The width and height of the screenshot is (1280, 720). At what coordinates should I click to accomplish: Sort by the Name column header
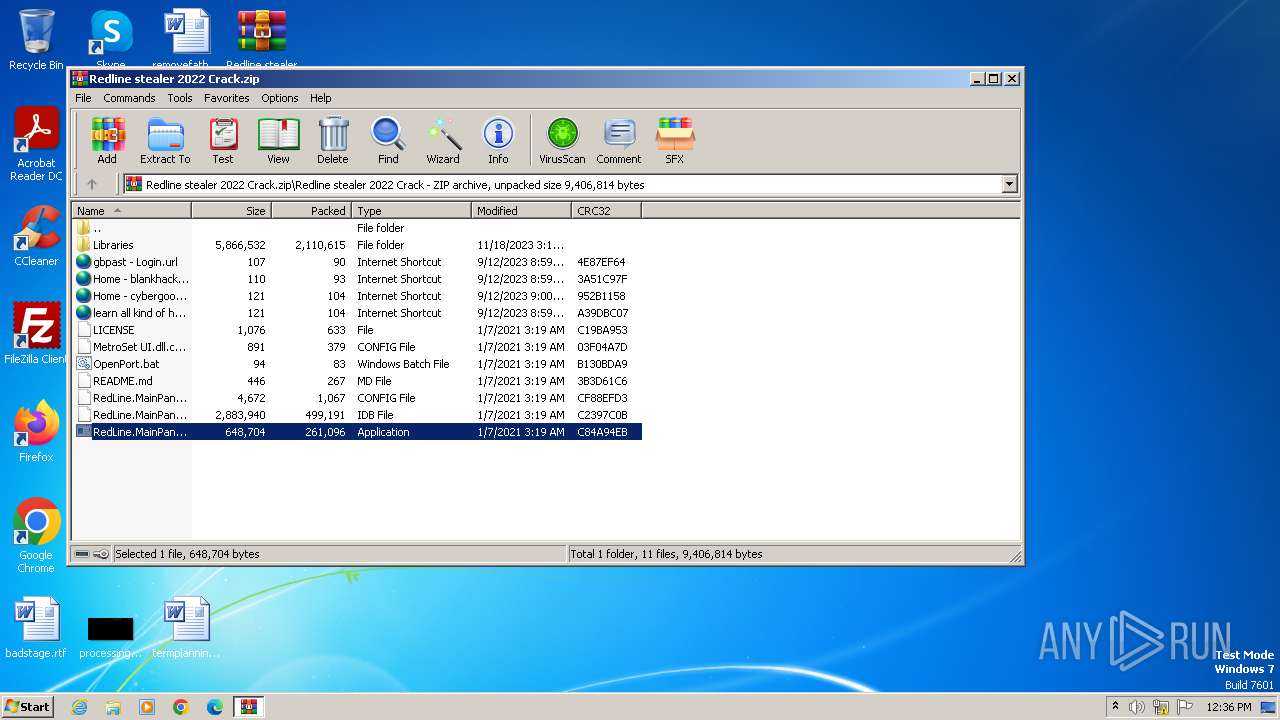click(132, 211)
